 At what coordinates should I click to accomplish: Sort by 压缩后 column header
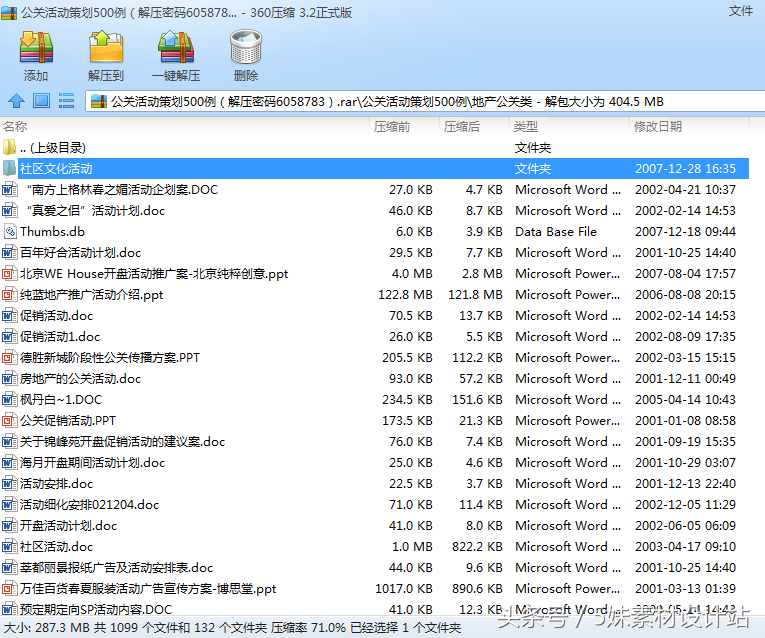pos(462,127)
